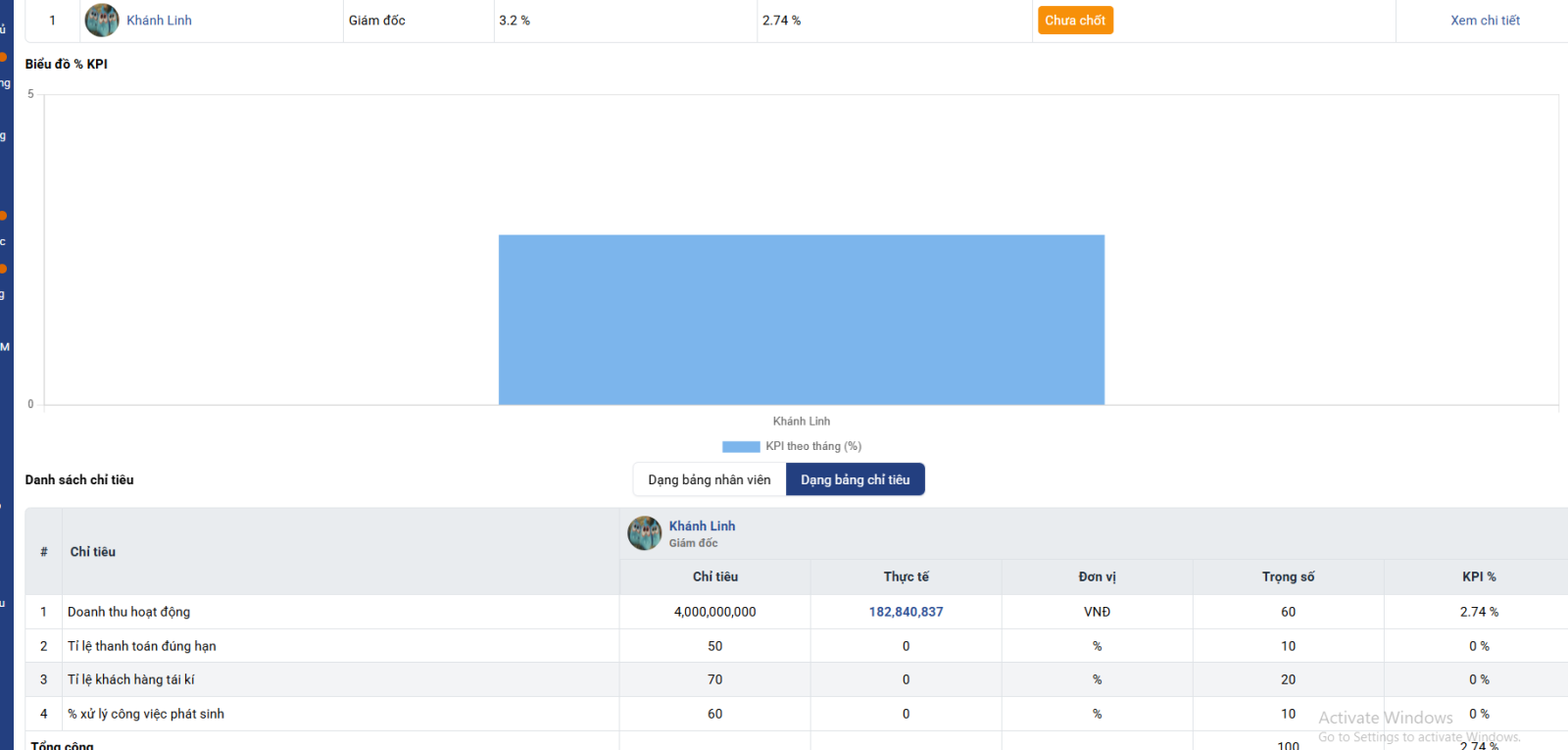The image size is (1568, 750).
Task: Click the avatar in the indicator table header
Action: tap(645, 533)
